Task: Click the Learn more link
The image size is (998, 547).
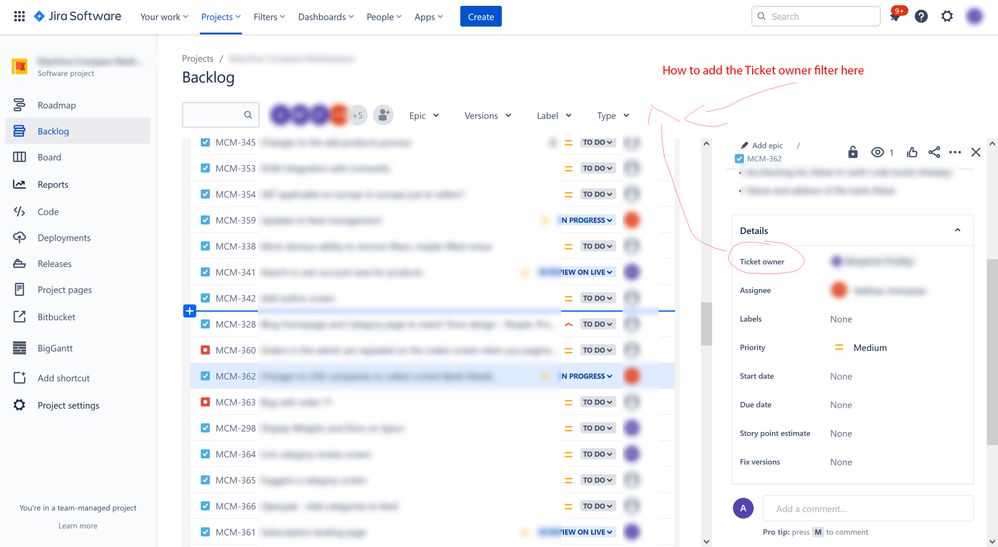Action: (x=78, y=526)
